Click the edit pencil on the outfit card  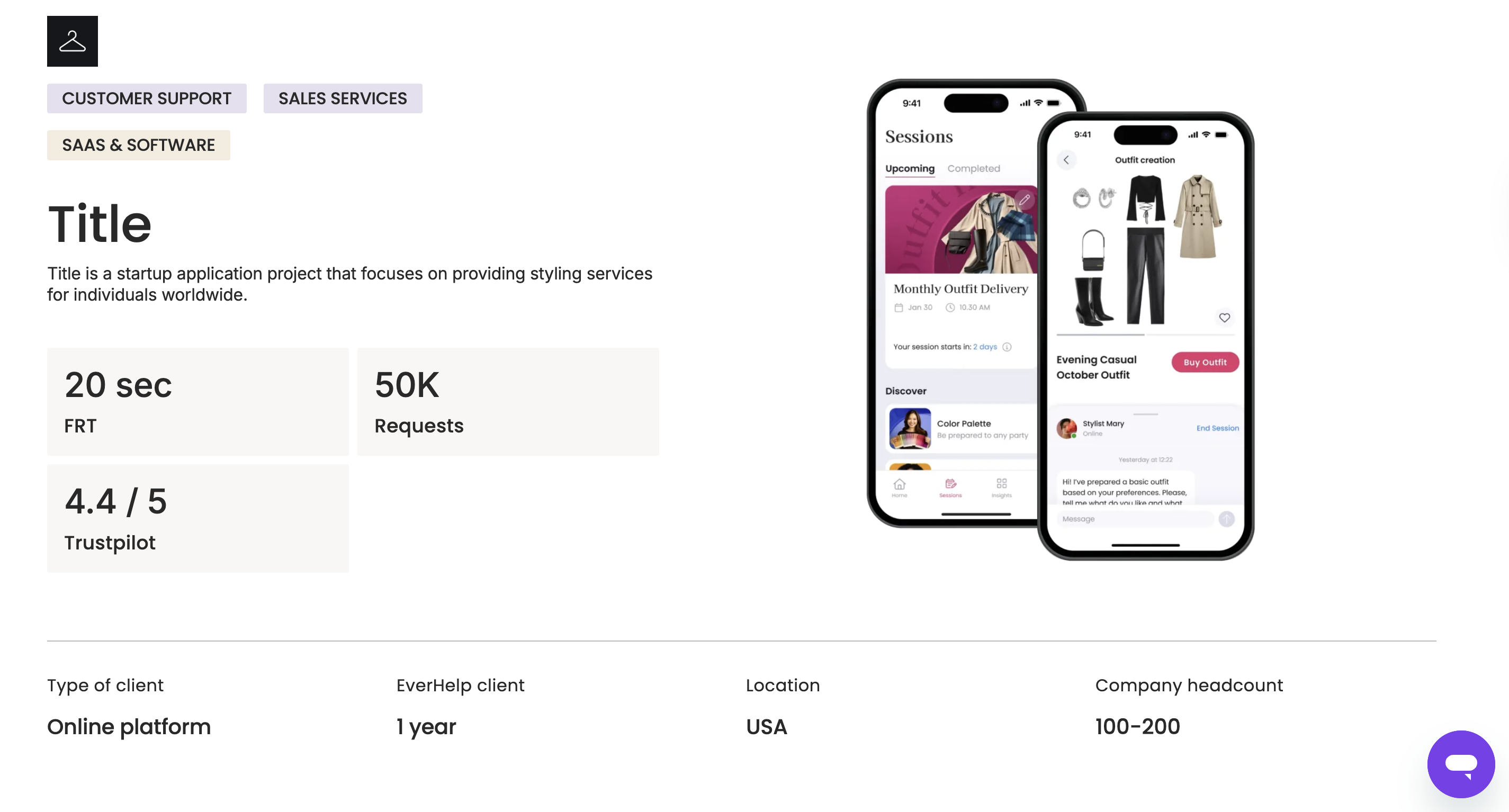tap(1025, 200)
